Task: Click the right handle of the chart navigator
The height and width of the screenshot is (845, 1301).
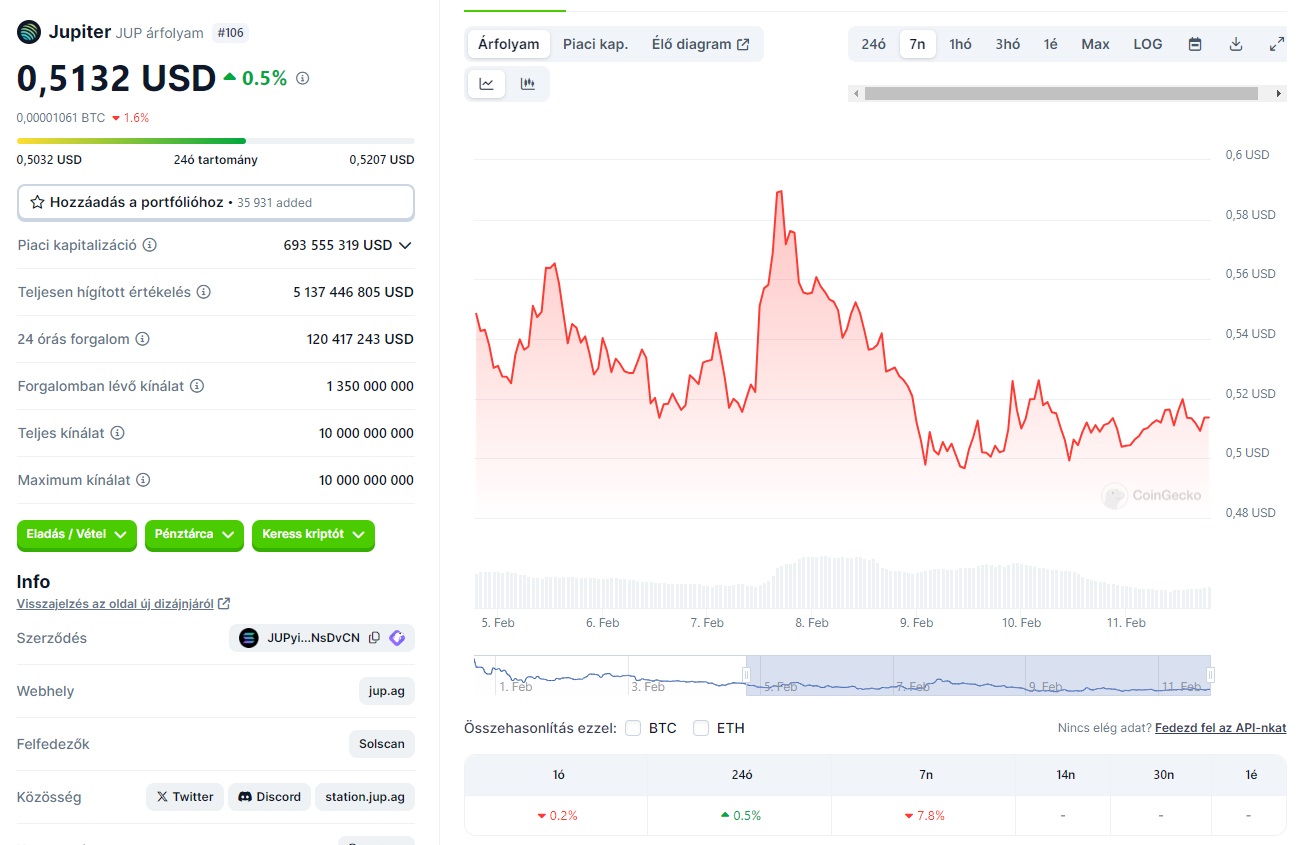Action: (x=1210, y=675)
